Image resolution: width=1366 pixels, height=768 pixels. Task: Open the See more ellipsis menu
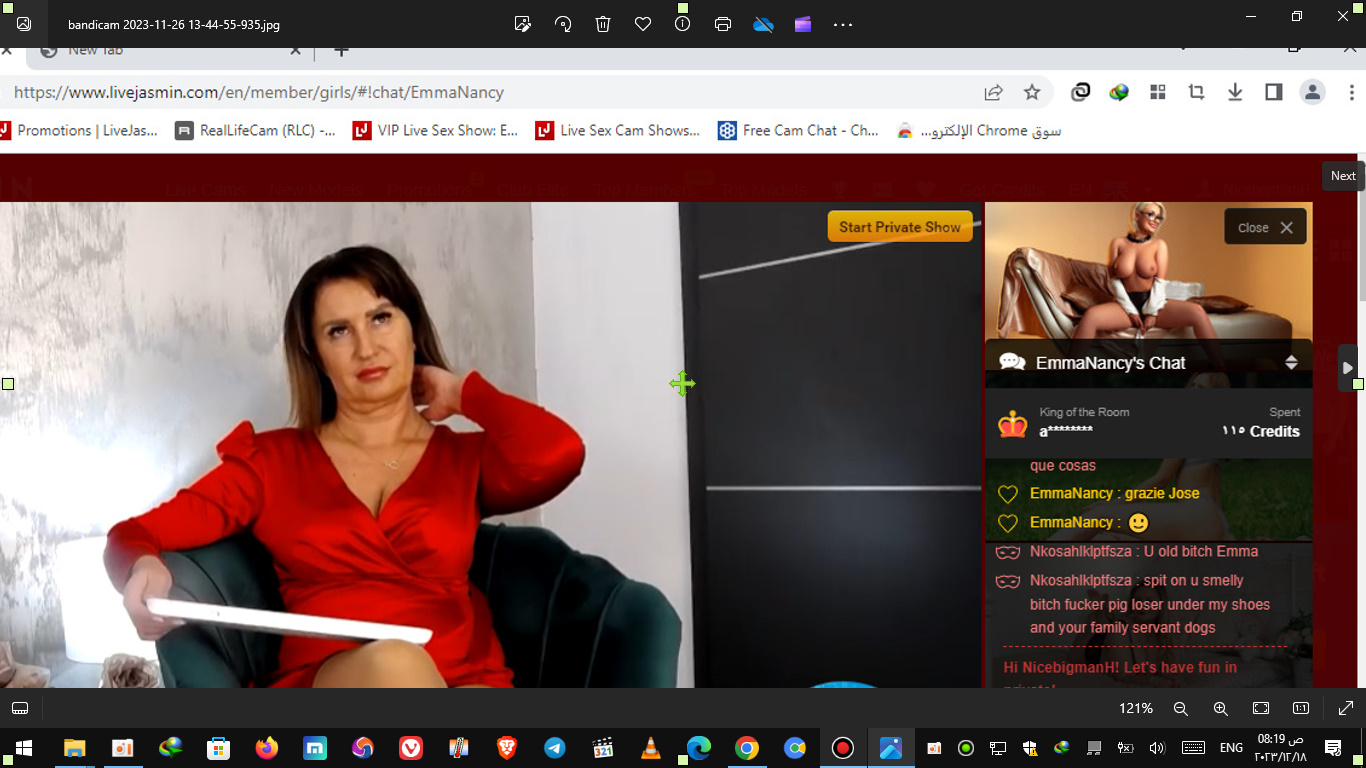tap(843, 24)
